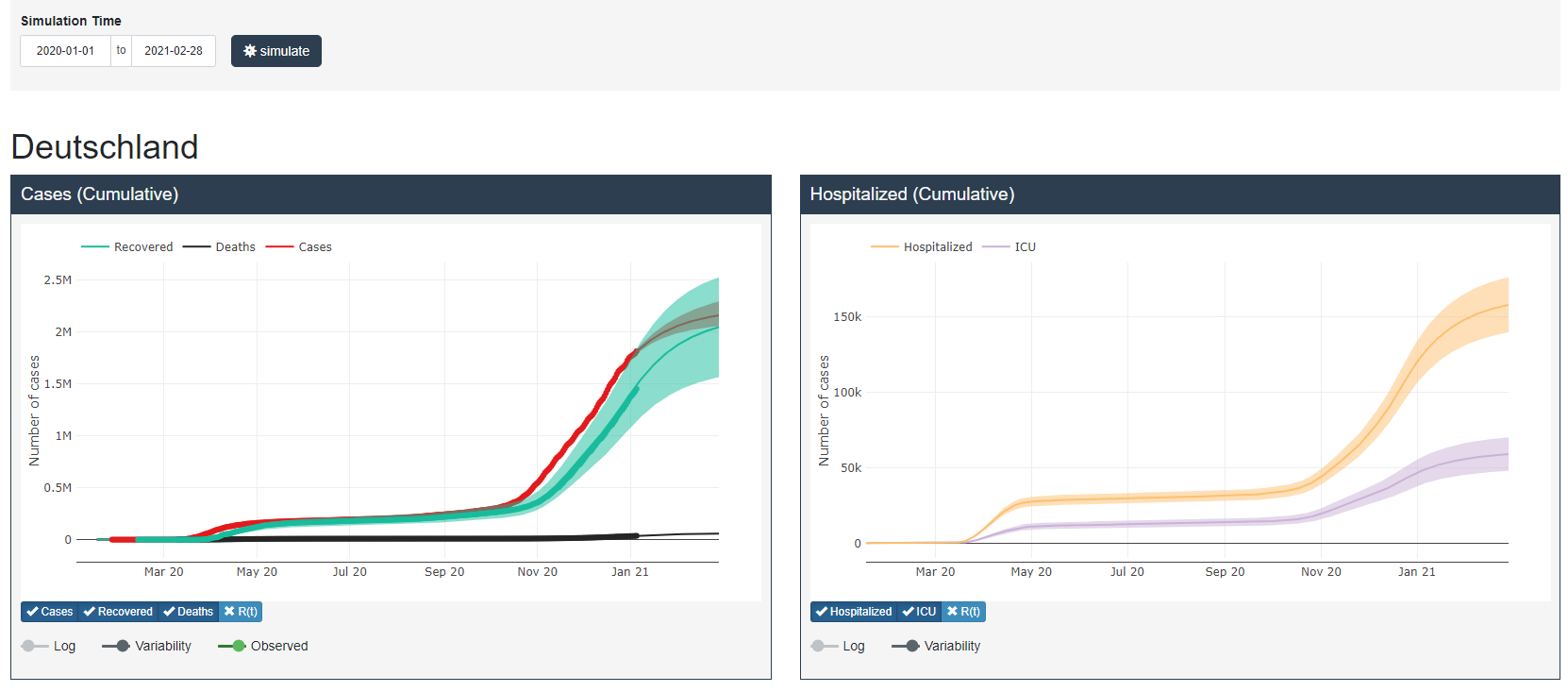
Task: Edit the simulation end date field
Action: click(x=173, y=51)
